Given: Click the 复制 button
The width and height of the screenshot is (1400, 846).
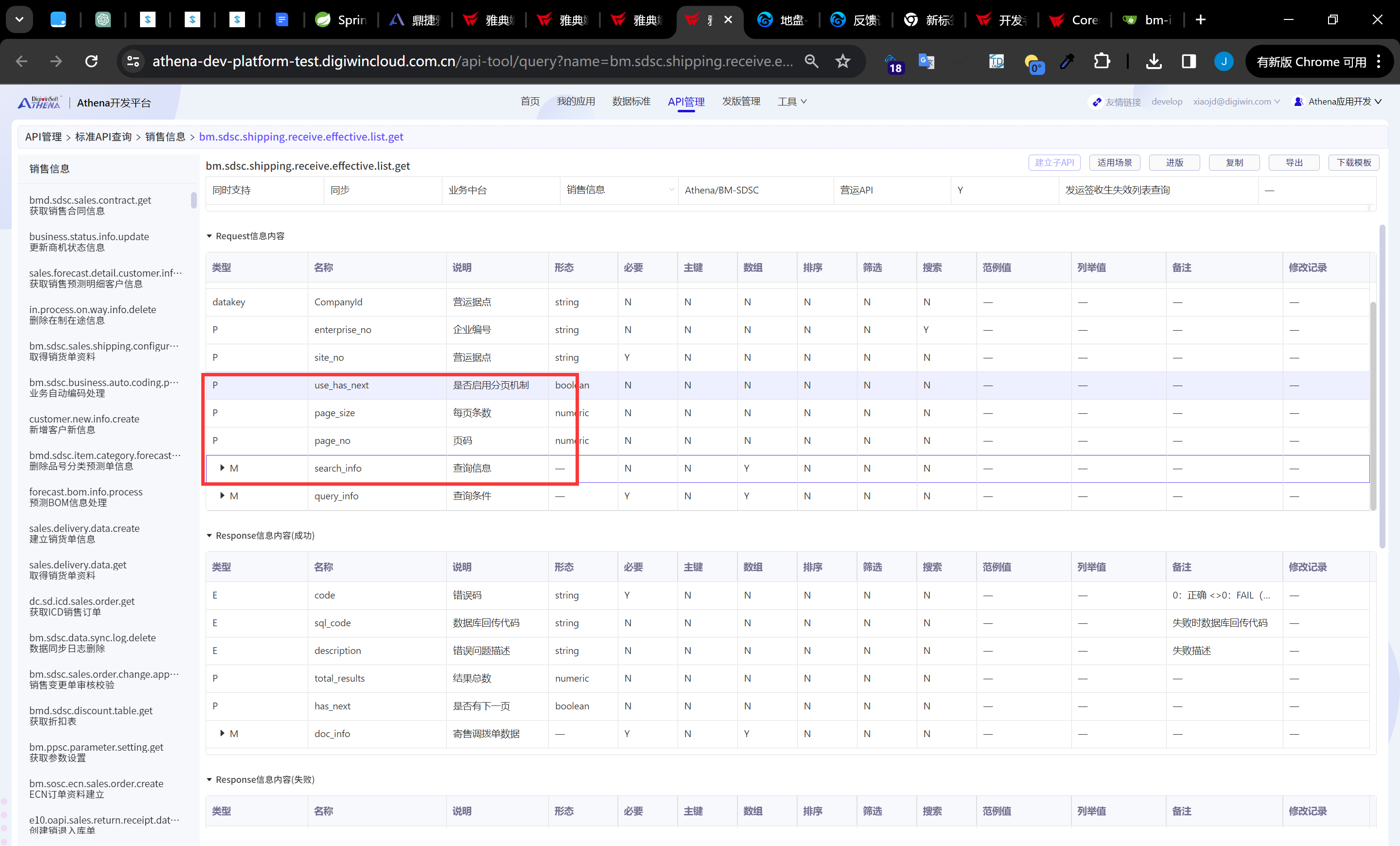Looking at the screenshot, I should 1234,162.
